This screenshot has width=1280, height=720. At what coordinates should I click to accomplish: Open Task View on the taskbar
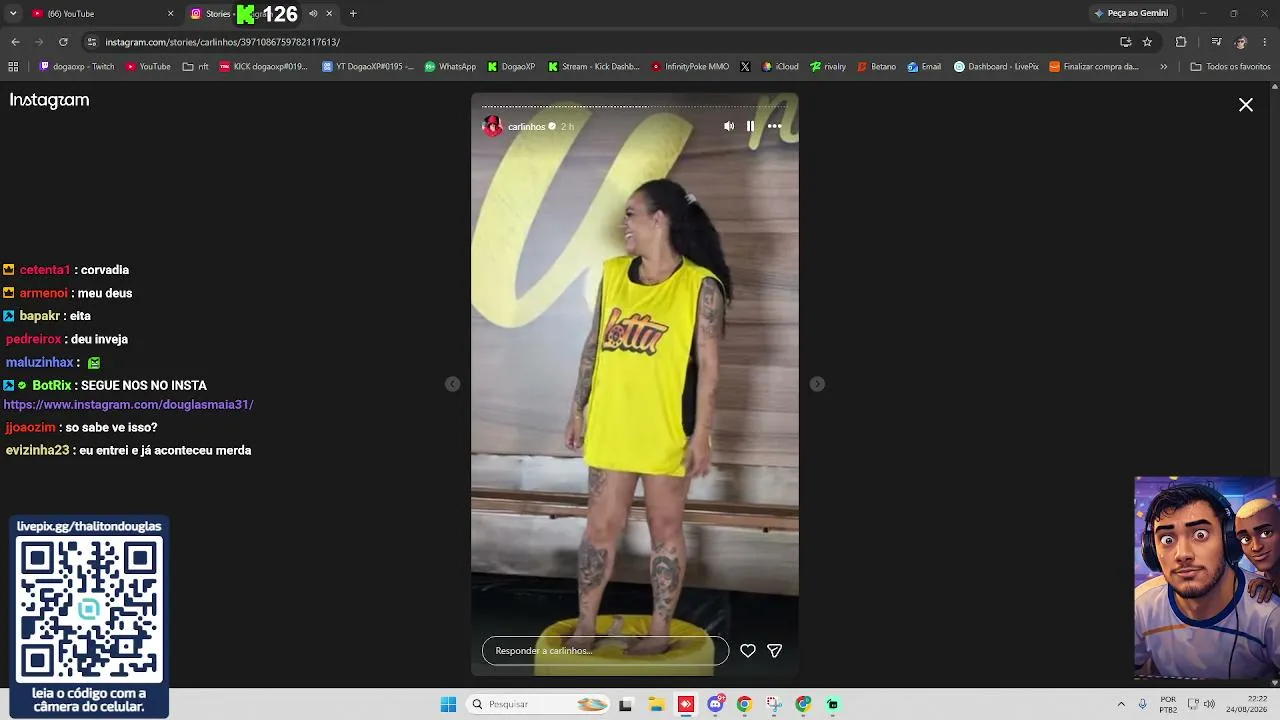pos(626,704)
